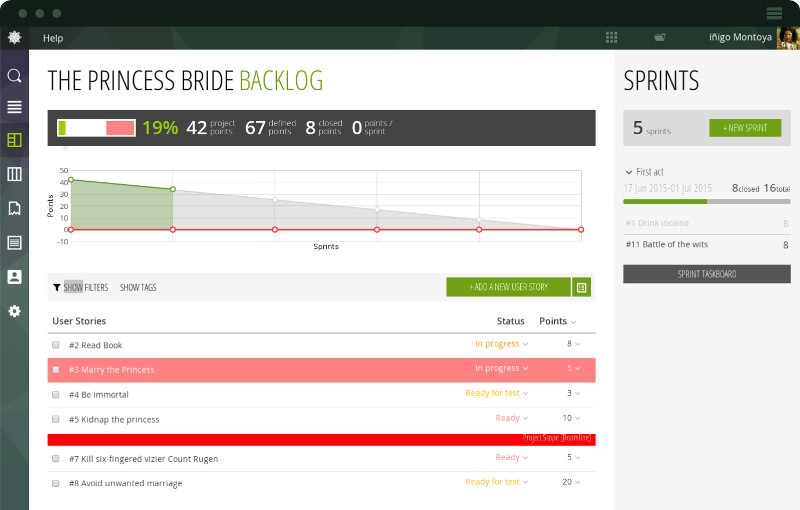
Task: Open the Admin gear icon in sidebar
Action: pyautogui.click(x=14, y=311)
